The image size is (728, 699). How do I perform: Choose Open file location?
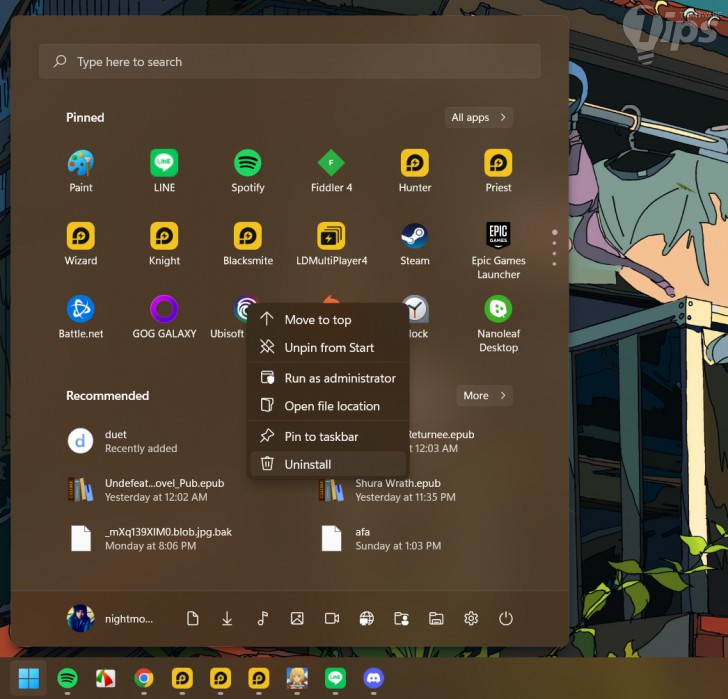click(x=328, y=406)
